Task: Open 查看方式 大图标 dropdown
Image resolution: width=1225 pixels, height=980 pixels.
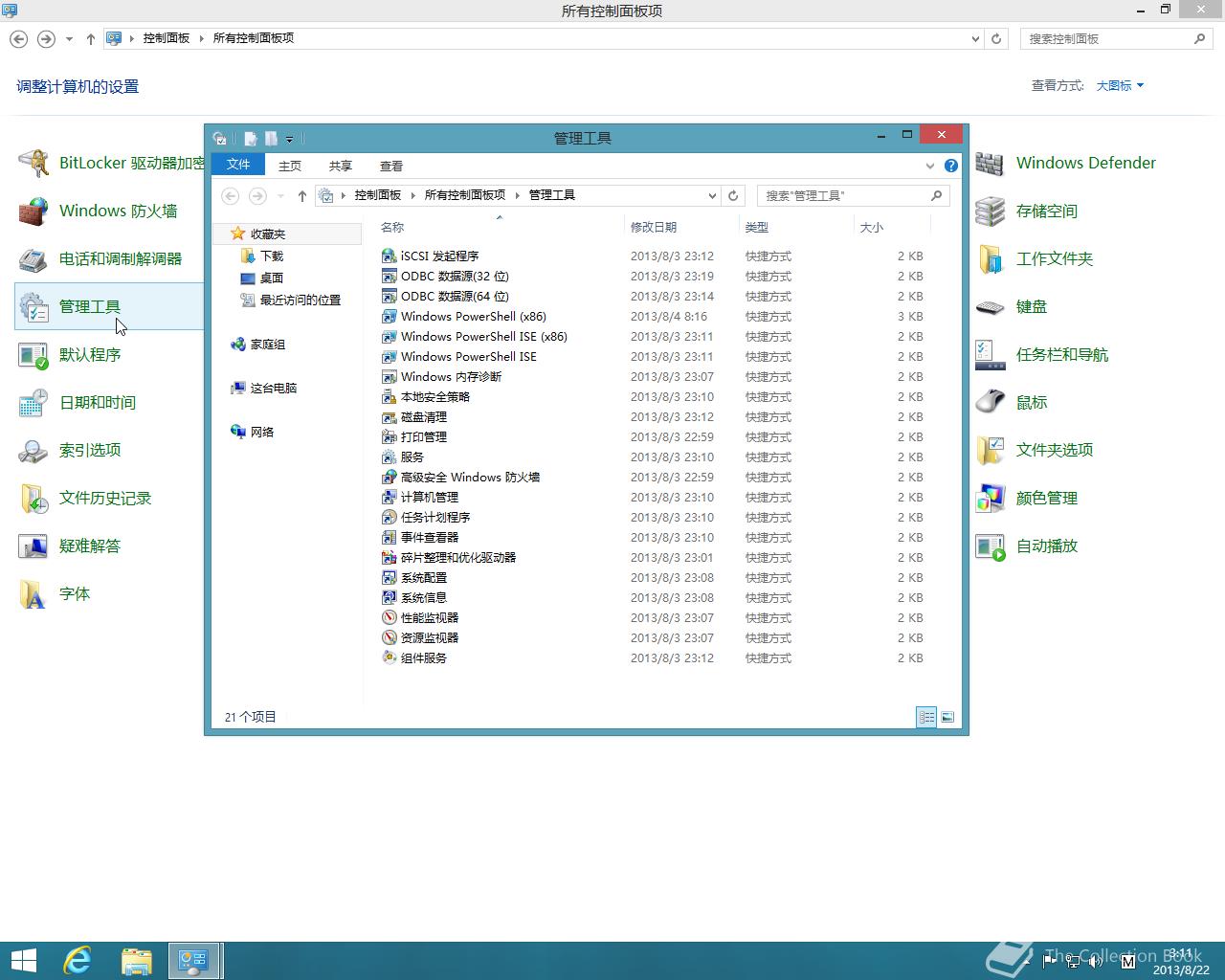Action: click(x=1120, y=85)
